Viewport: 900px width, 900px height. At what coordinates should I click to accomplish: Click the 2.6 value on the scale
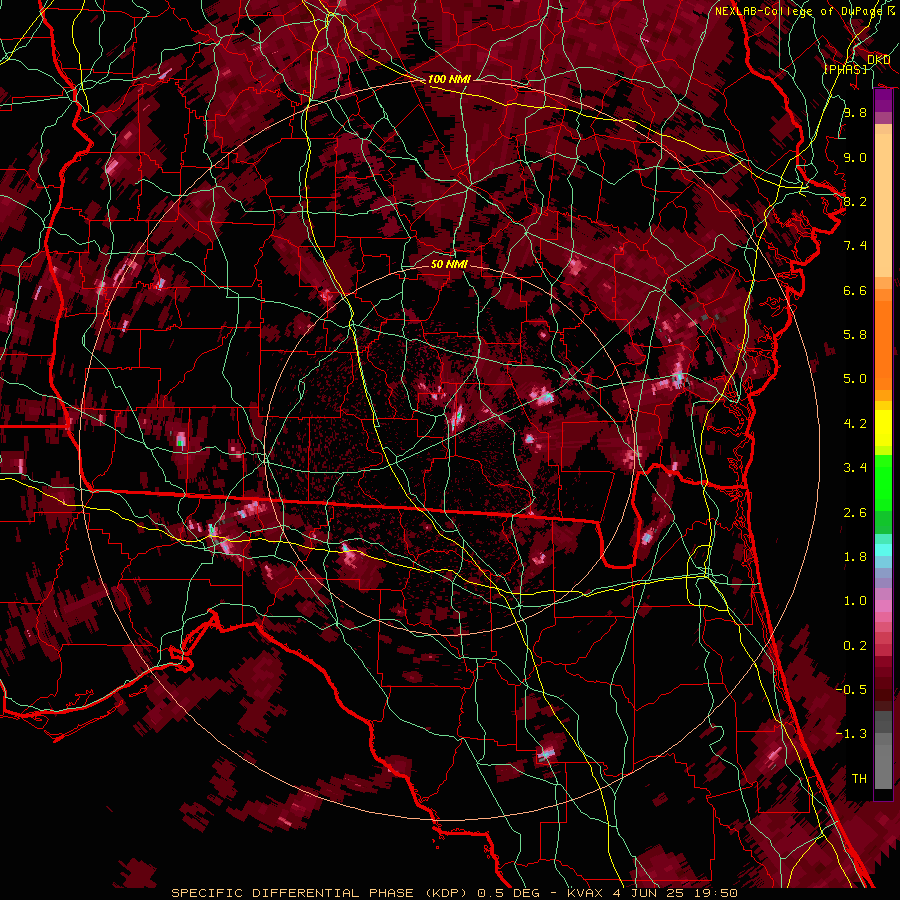855,513
